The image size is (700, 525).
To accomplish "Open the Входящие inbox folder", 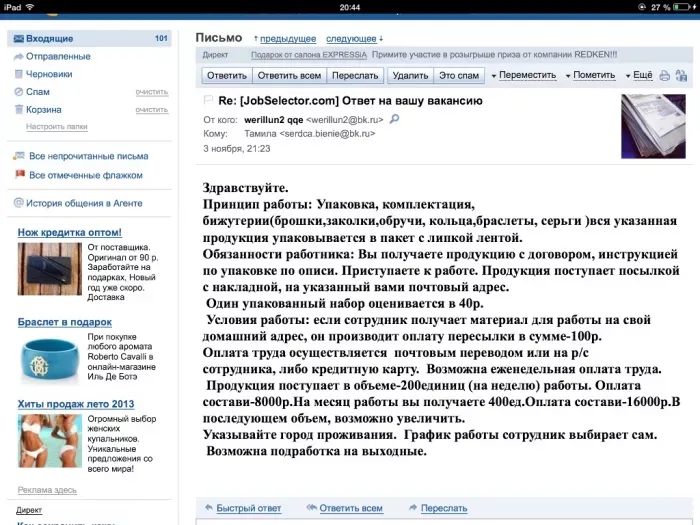I will pyautogui.click(x=89, y=38).
